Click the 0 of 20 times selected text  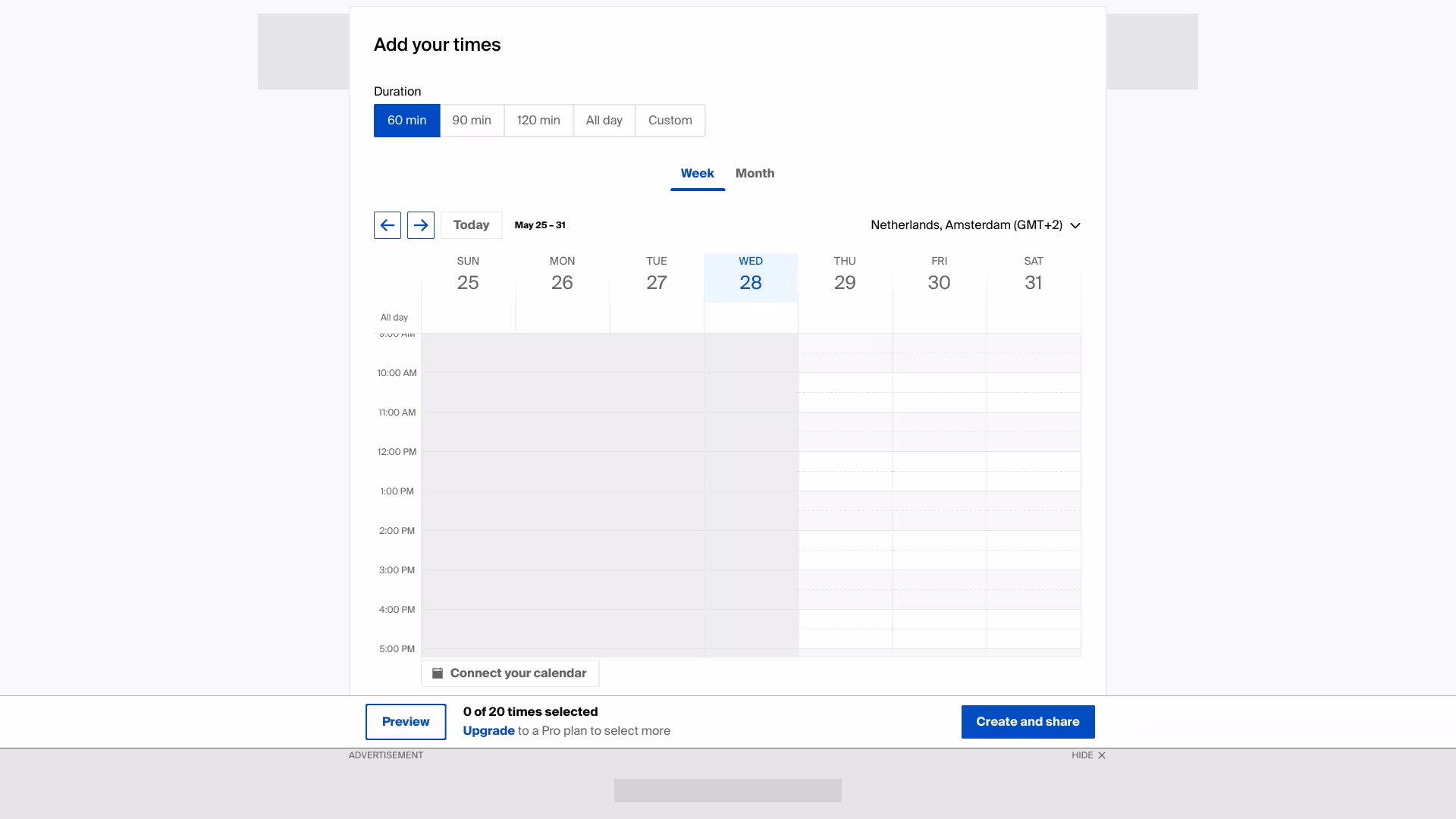530,712
